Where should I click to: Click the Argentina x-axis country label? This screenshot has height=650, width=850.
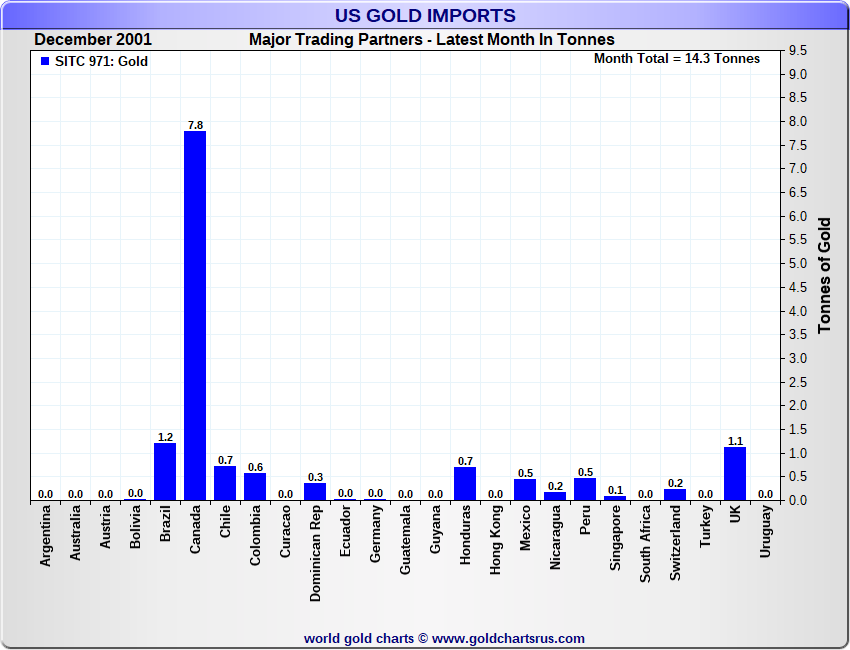(46, 538)
